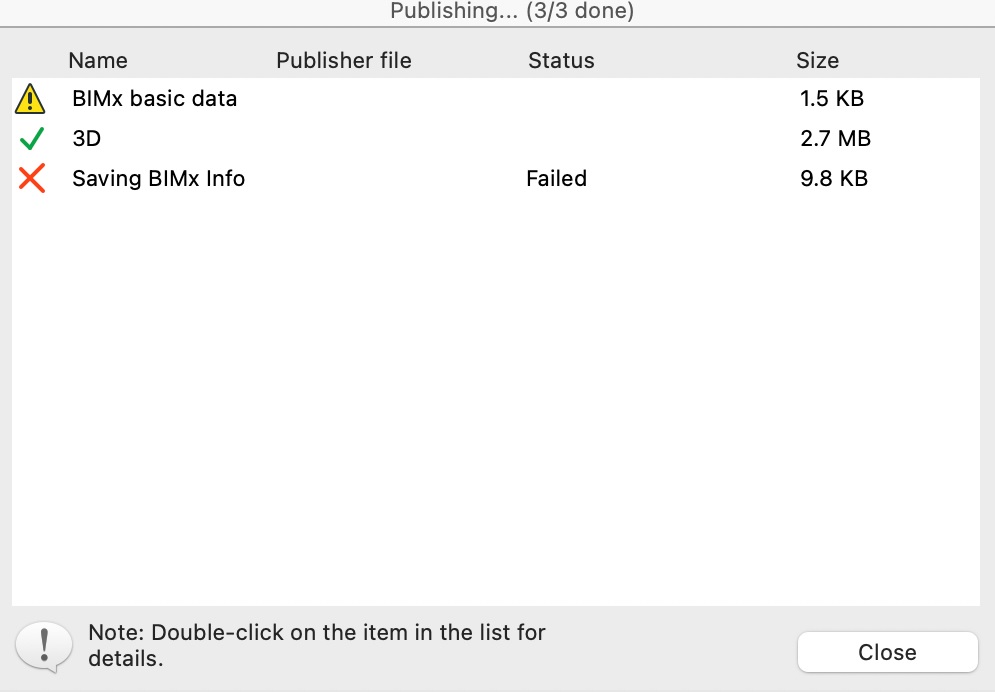This screenshot has height=692, width=995.
Task: Click the 9.8 KB size value
Action: point(834,178)
